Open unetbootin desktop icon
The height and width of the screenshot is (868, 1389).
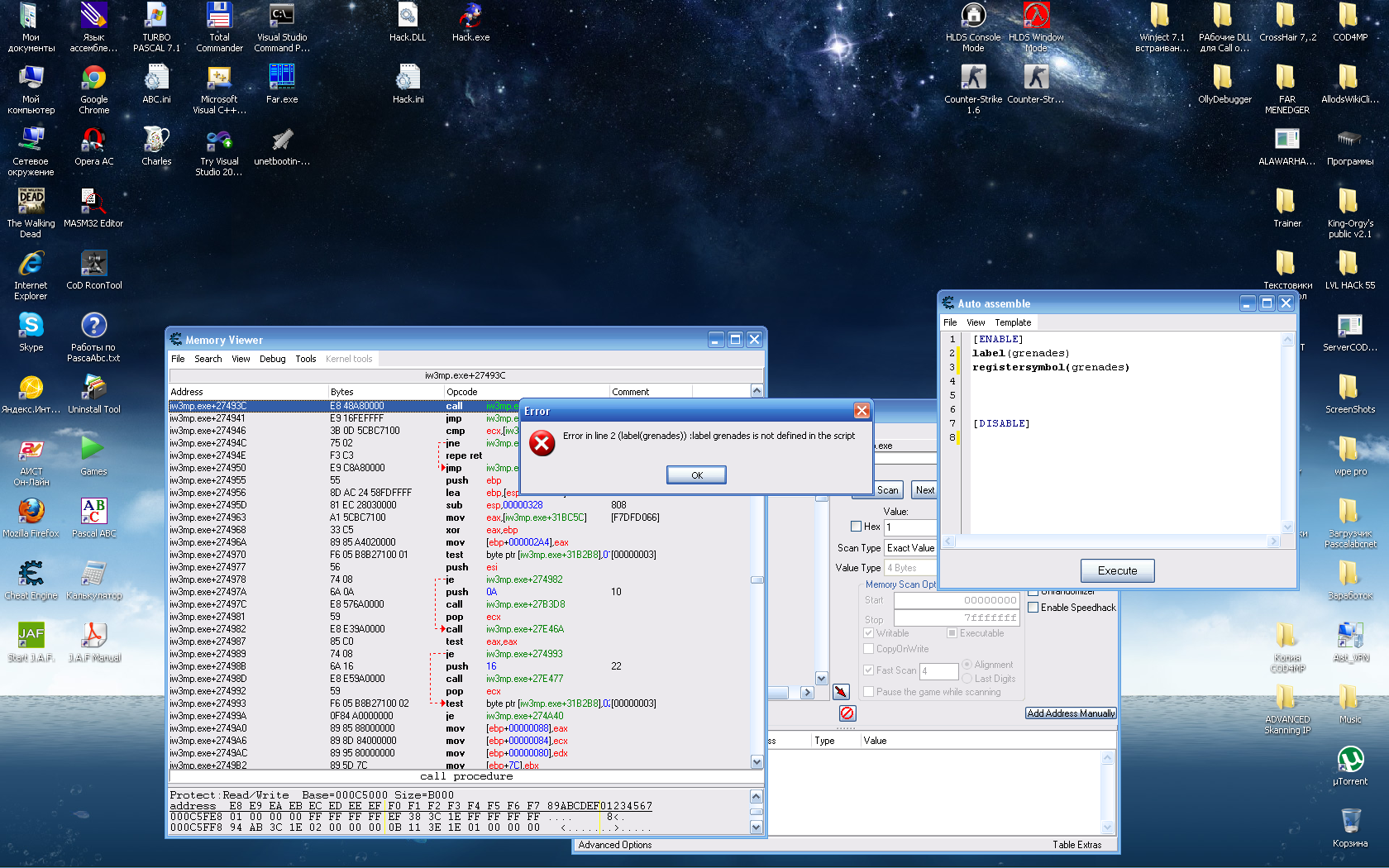point(282,145)
